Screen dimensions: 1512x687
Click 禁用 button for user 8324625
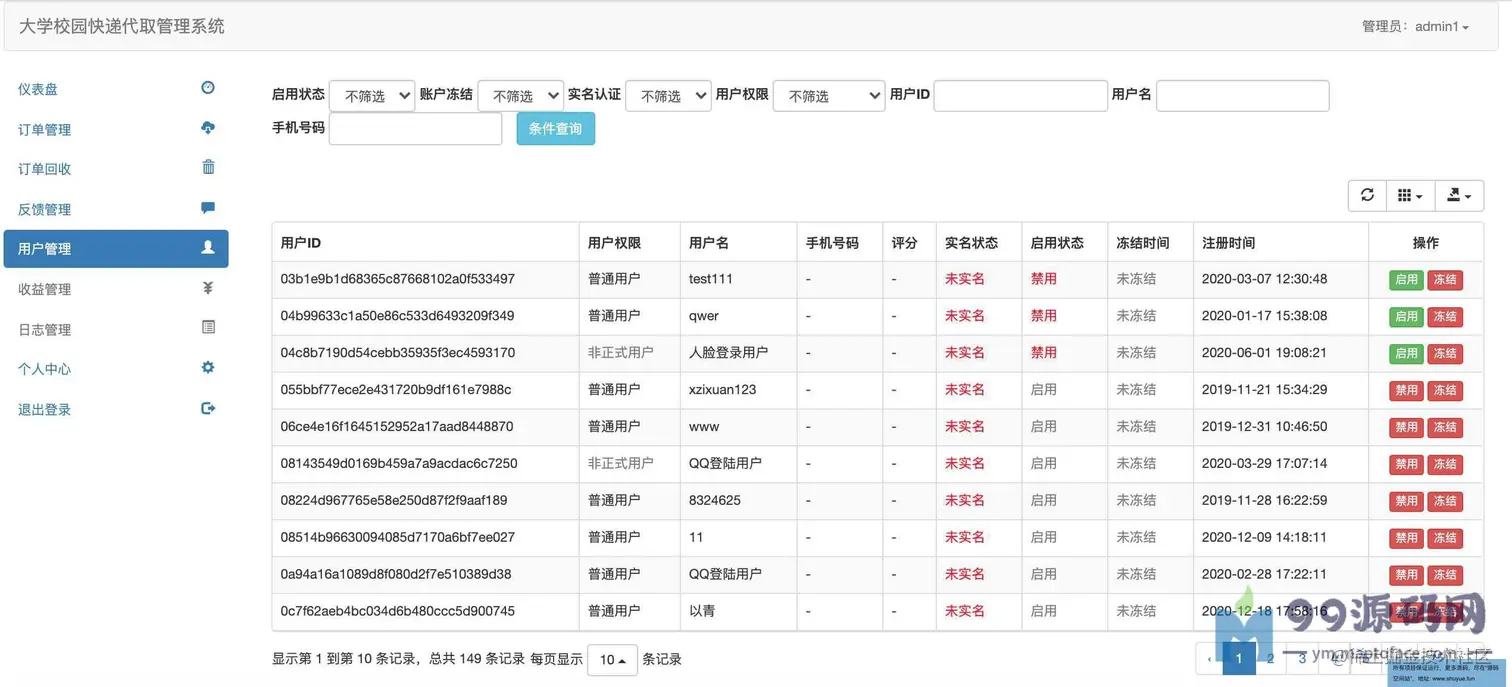(1406, 501)
